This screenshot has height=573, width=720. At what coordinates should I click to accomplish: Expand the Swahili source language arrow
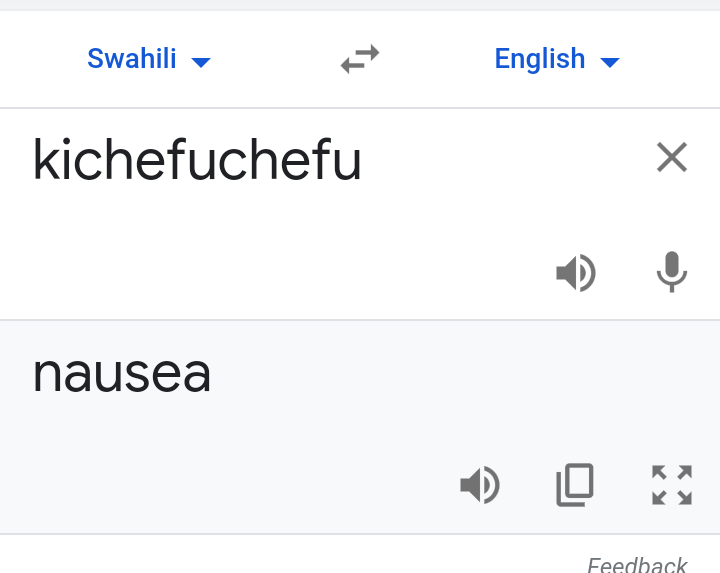[x=201, y=62]
